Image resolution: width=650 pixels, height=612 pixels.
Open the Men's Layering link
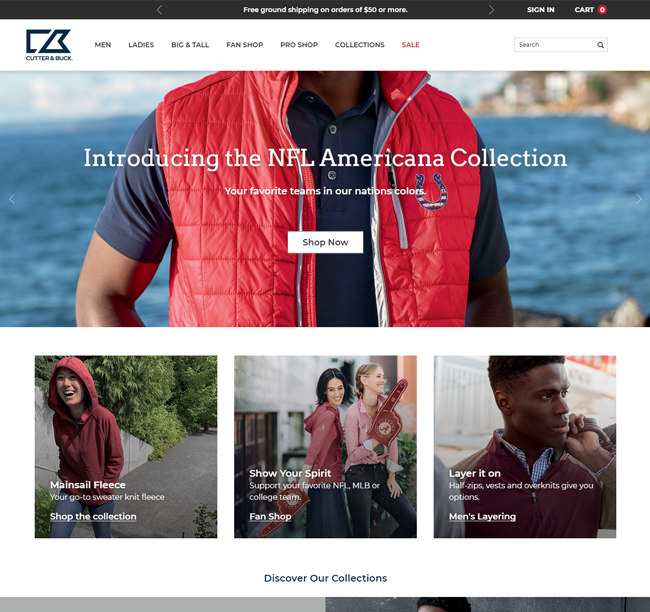pyautogui.click(x=482, y=517)
